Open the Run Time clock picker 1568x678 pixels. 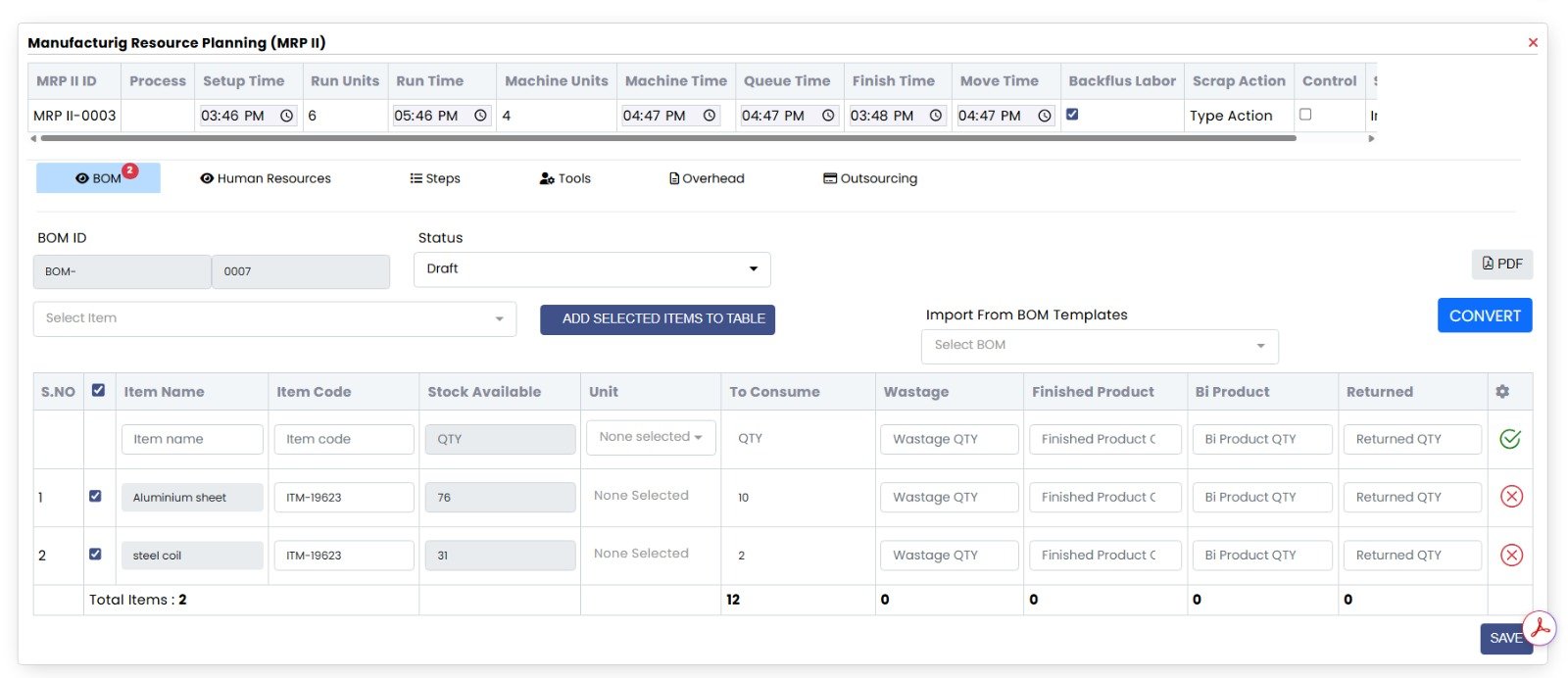point(480,116)
